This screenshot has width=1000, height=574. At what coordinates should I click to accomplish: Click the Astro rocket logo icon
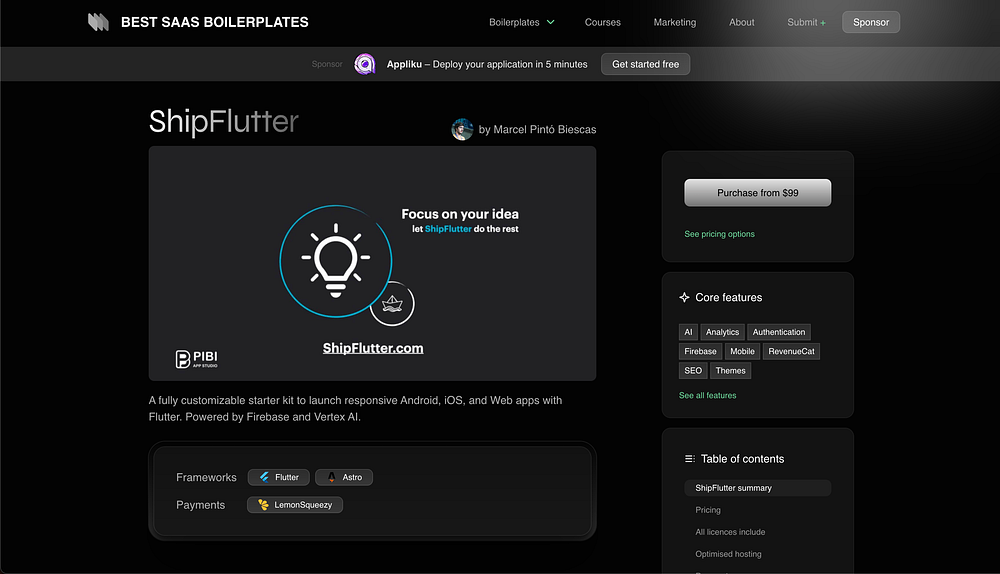pos(332,477)
